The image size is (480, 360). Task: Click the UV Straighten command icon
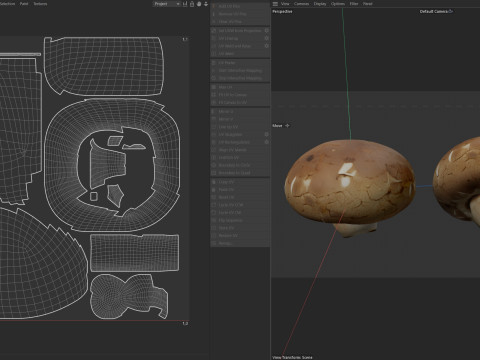[x=214, y=134]
